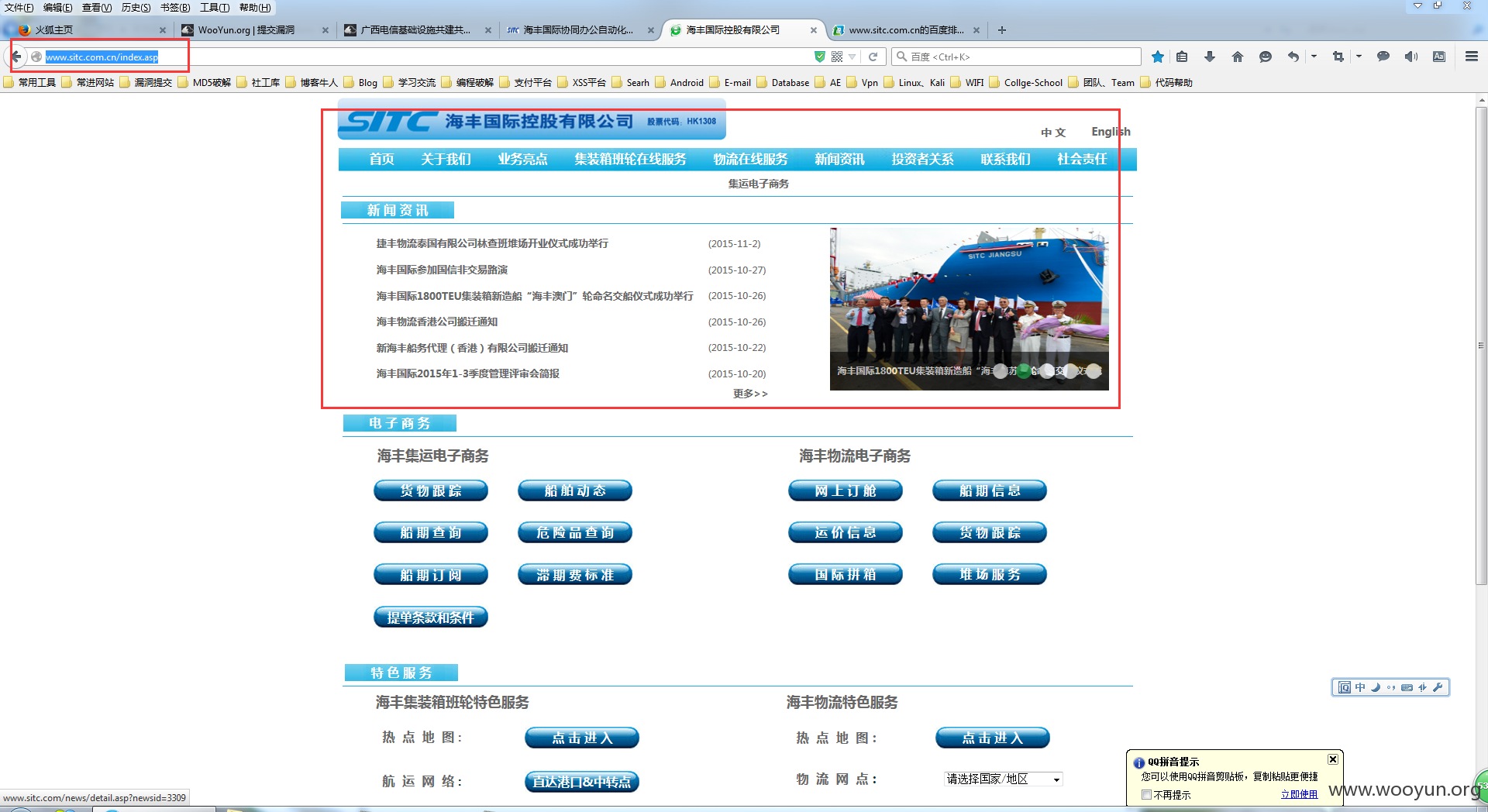Screen dimensions: 1488x812
Task: Switch the site language to English
Action: point(1111,132)
